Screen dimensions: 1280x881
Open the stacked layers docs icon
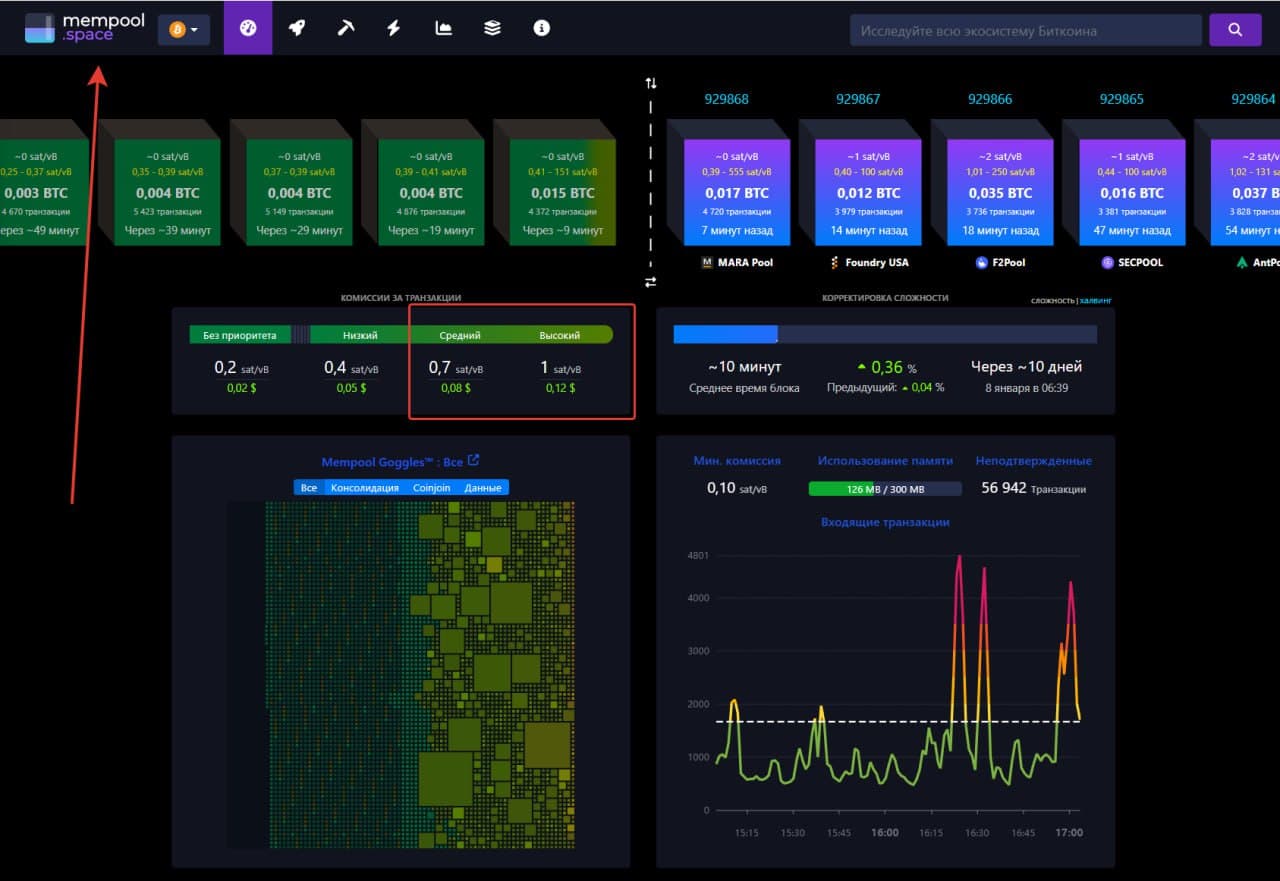492,29
